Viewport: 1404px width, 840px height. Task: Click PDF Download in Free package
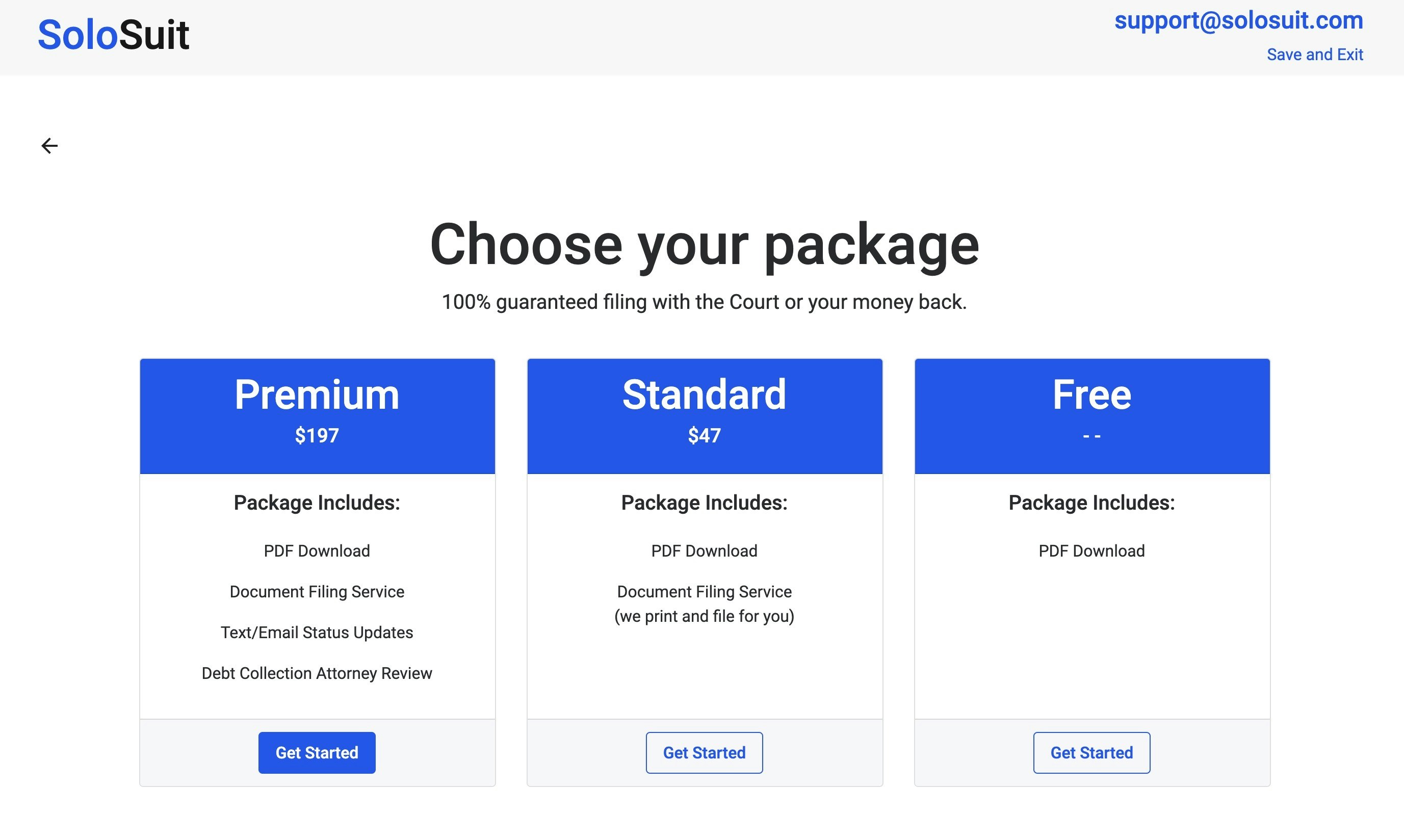(x=1091, y=551)
